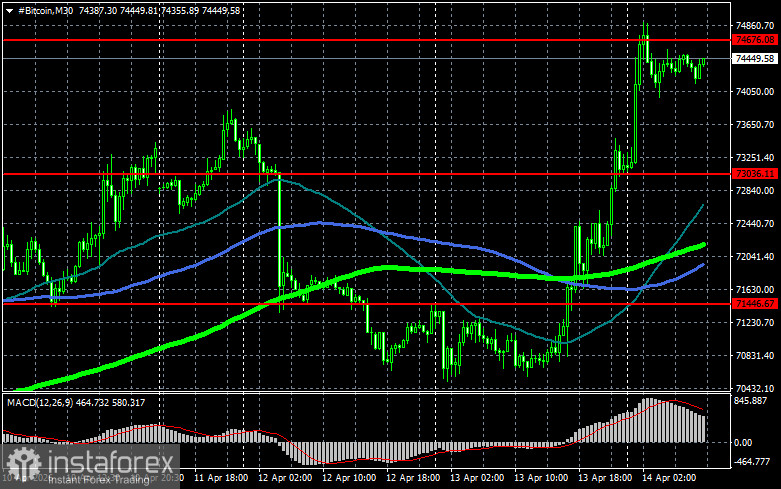This screenshot has width=781, height=489.
Task: Click the 74050.00 price axis value
Action: pyautogui.click(x=755, y=92)
